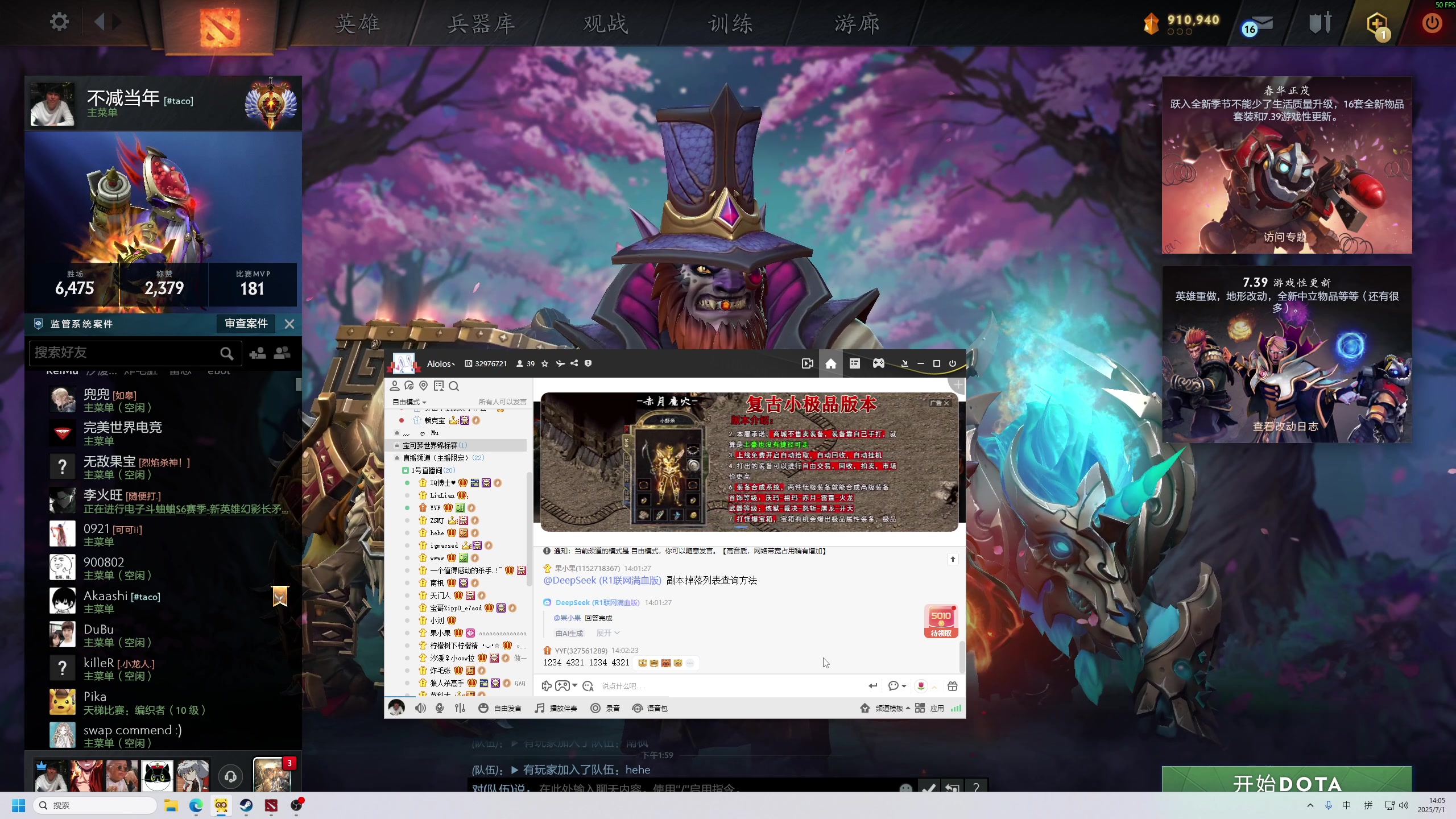Viewport: 1456px width, 819px height.
Task: Click the friends group icon beside search
Action: point(282,353)
